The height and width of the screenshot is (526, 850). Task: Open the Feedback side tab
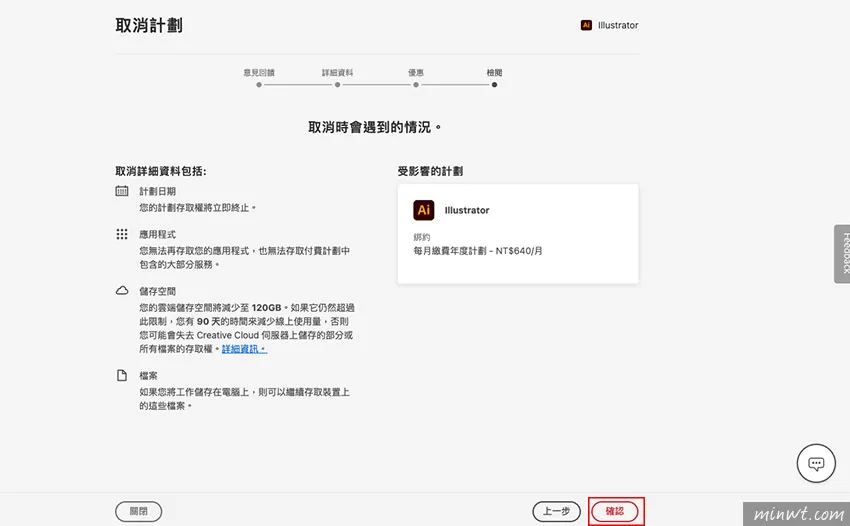click(x=842, y=254)
